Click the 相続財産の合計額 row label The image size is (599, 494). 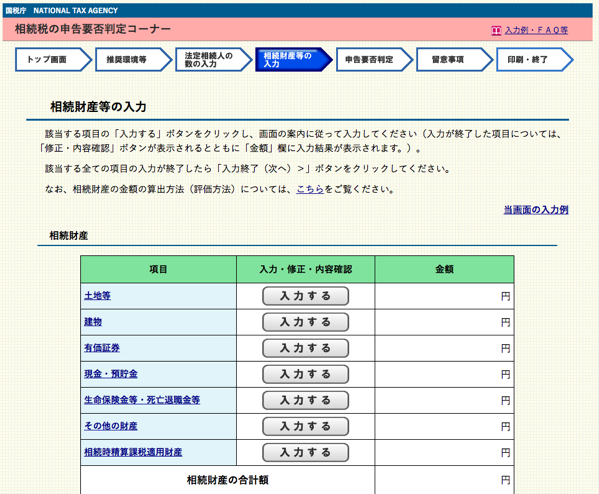pyautogui.click(x=228, y=480)
